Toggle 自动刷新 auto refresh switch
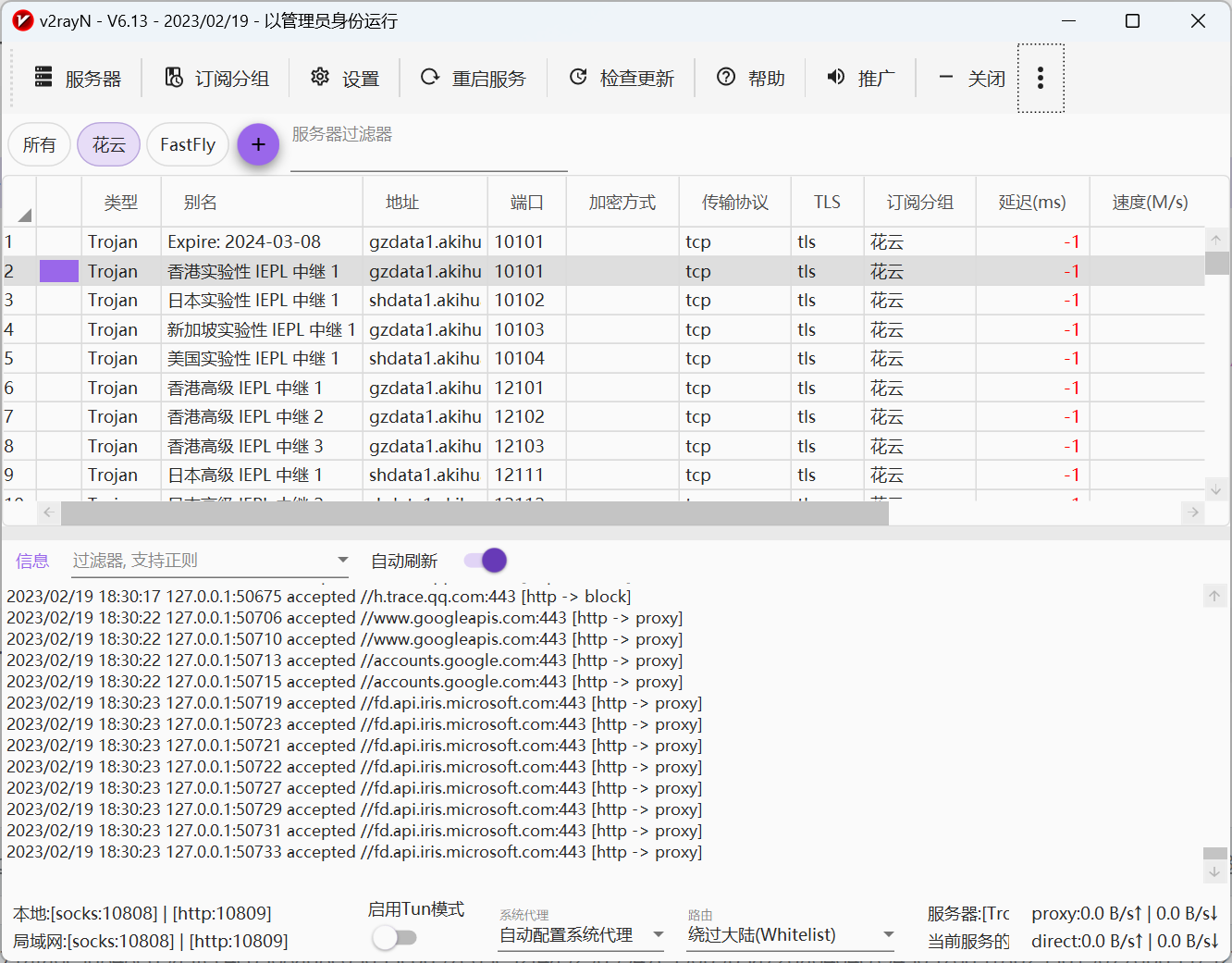 coord(486,560)
